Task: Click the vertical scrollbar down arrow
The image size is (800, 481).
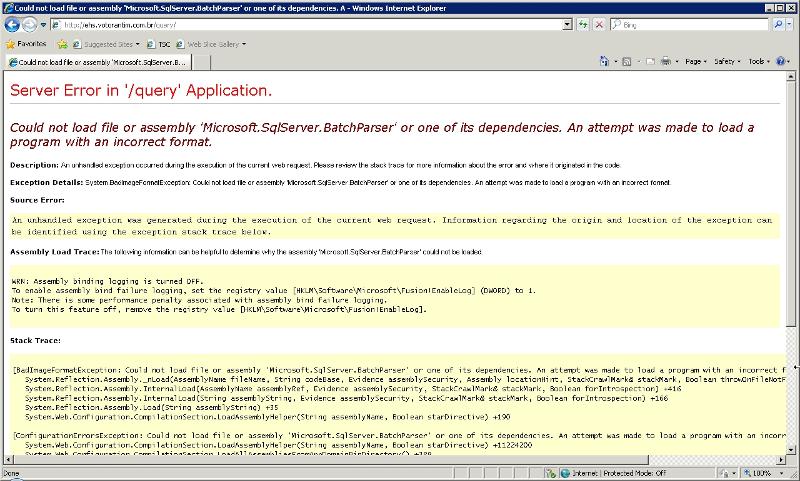Action: tap(791, 450)
